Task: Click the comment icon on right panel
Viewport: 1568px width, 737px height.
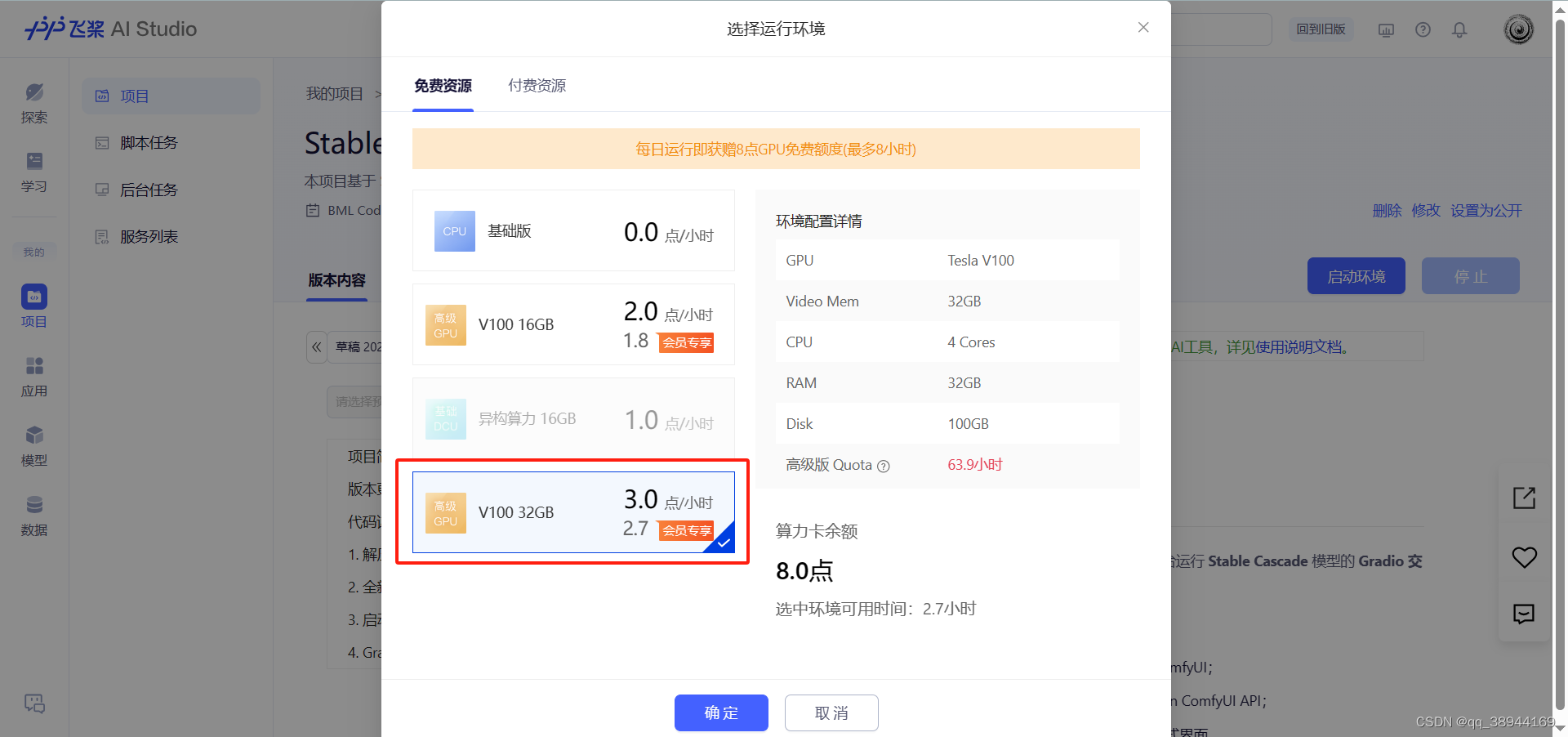Action: pos(1524,614)
